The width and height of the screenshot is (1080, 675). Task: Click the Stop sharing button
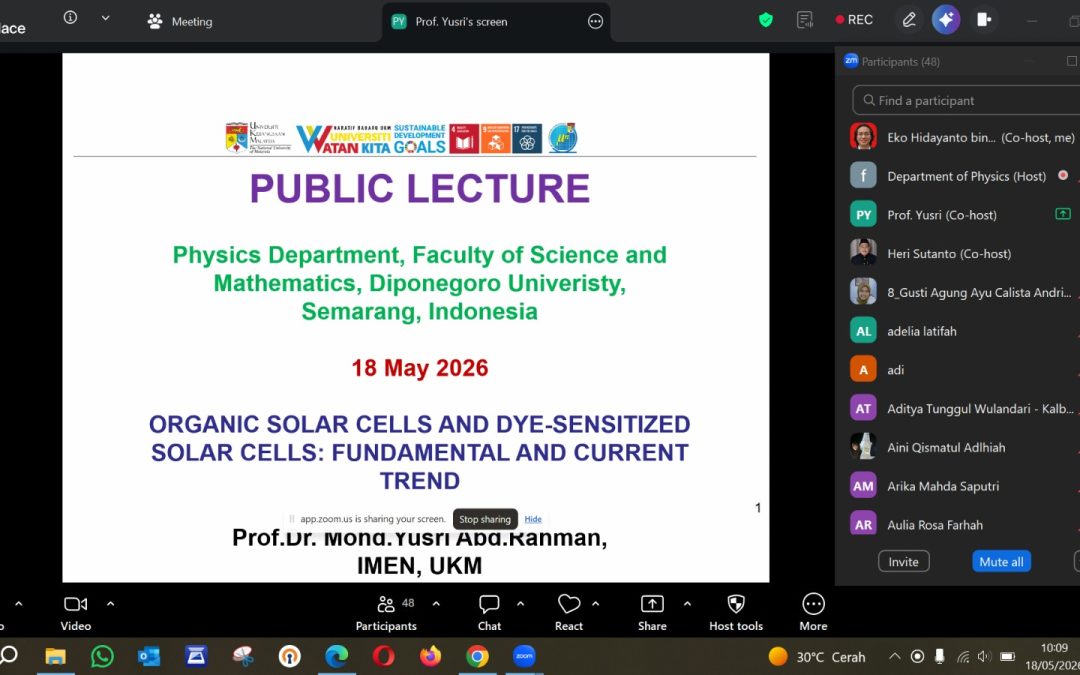point(485,519)
